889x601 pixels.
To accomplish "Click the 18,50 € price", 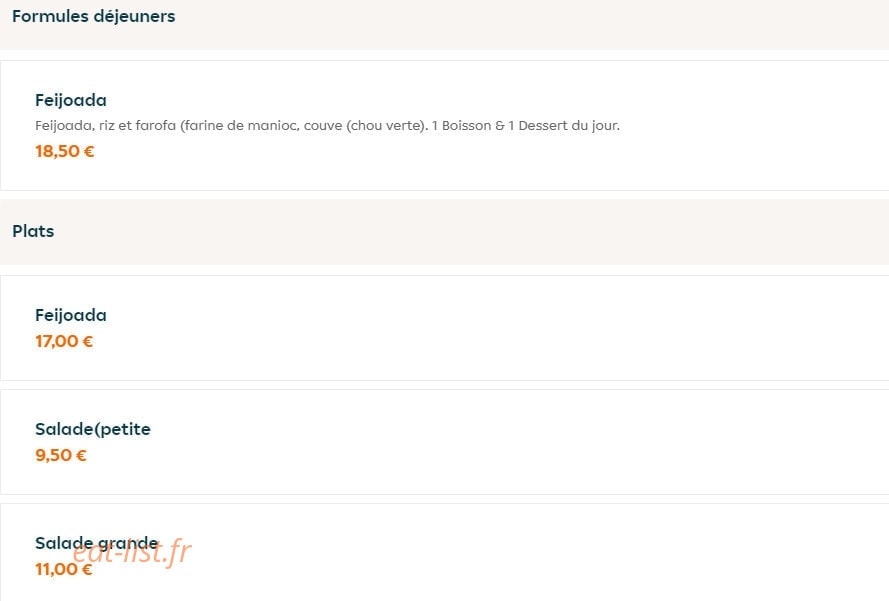I will [65, 151].
